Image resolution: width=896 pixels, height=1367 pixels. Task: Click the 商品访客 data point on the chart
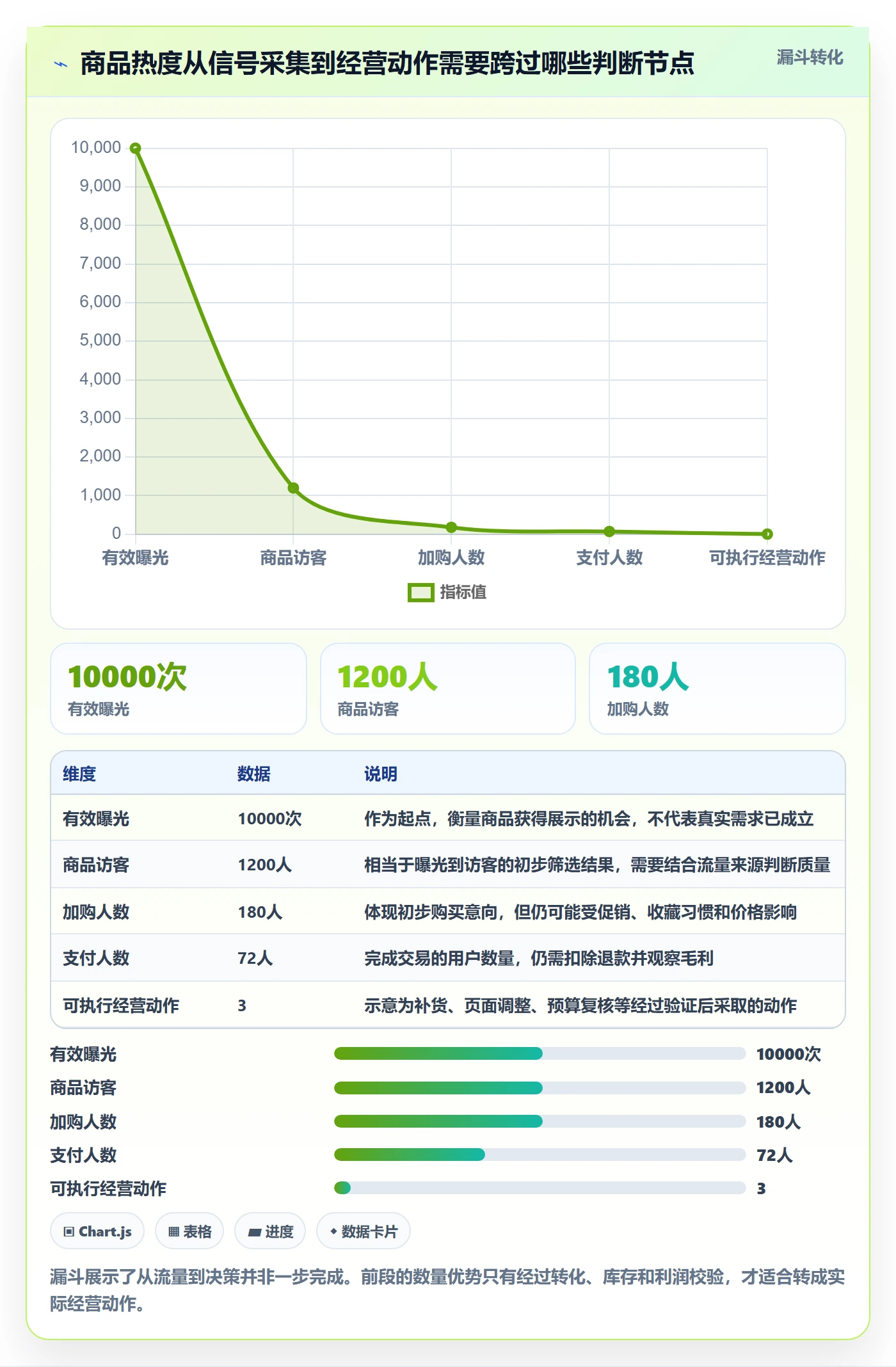[293, 488]
